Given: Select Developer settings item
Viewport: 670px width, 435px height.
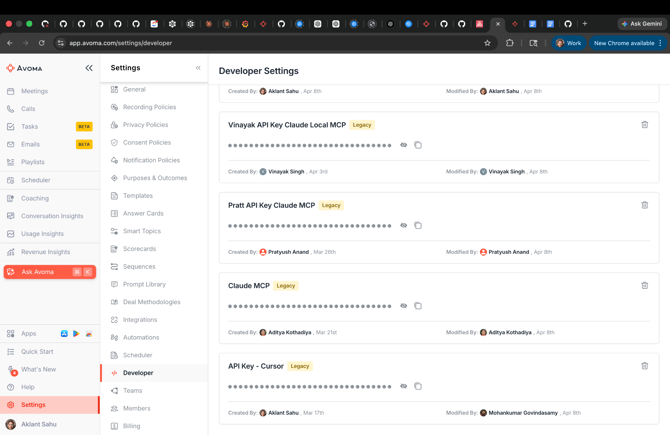Looking at the screenshot, I should point(154,373).
